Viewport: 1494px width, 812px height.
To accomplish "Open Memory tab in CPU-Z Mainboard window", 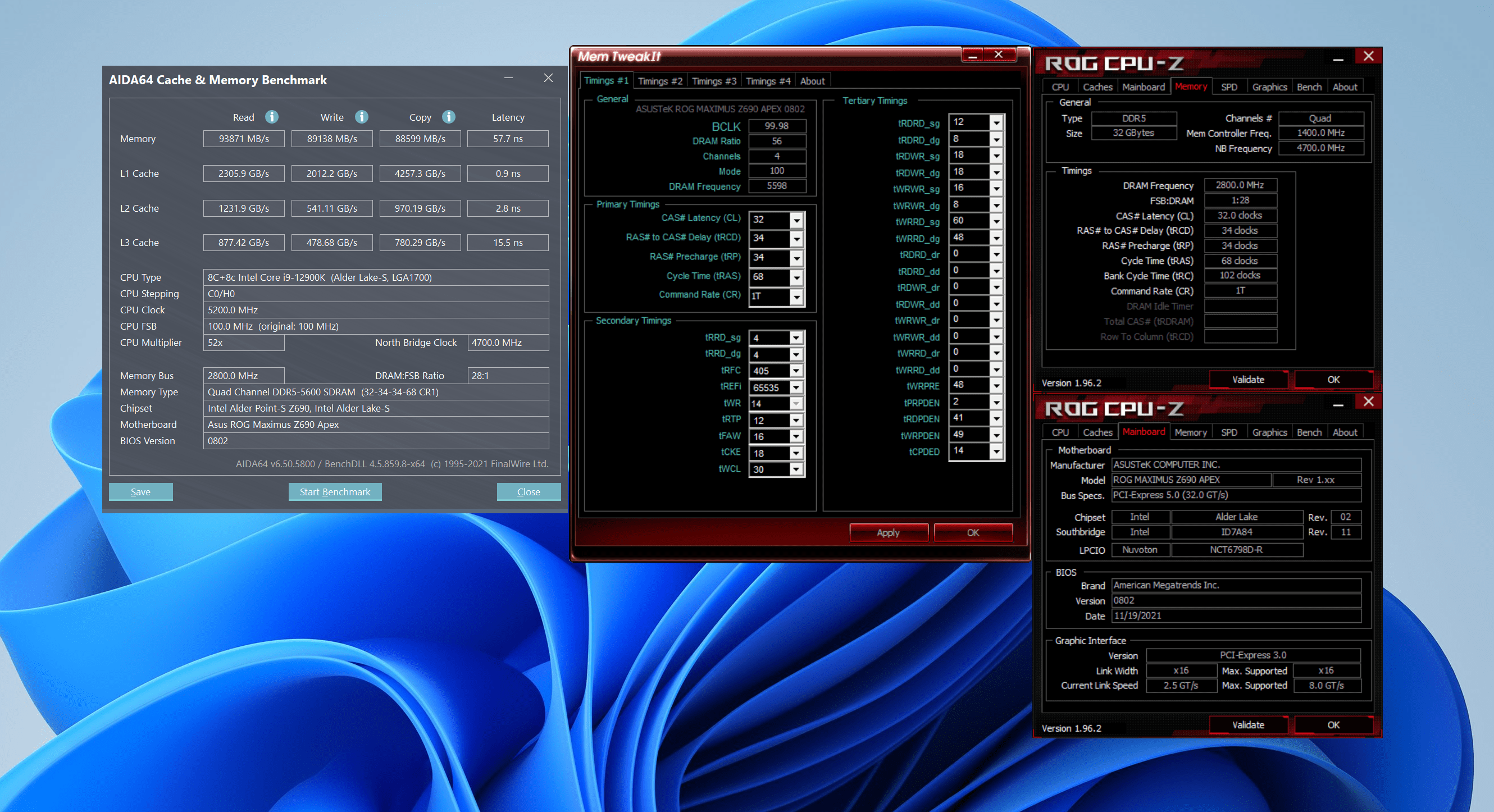I will tap(1190, 433).
